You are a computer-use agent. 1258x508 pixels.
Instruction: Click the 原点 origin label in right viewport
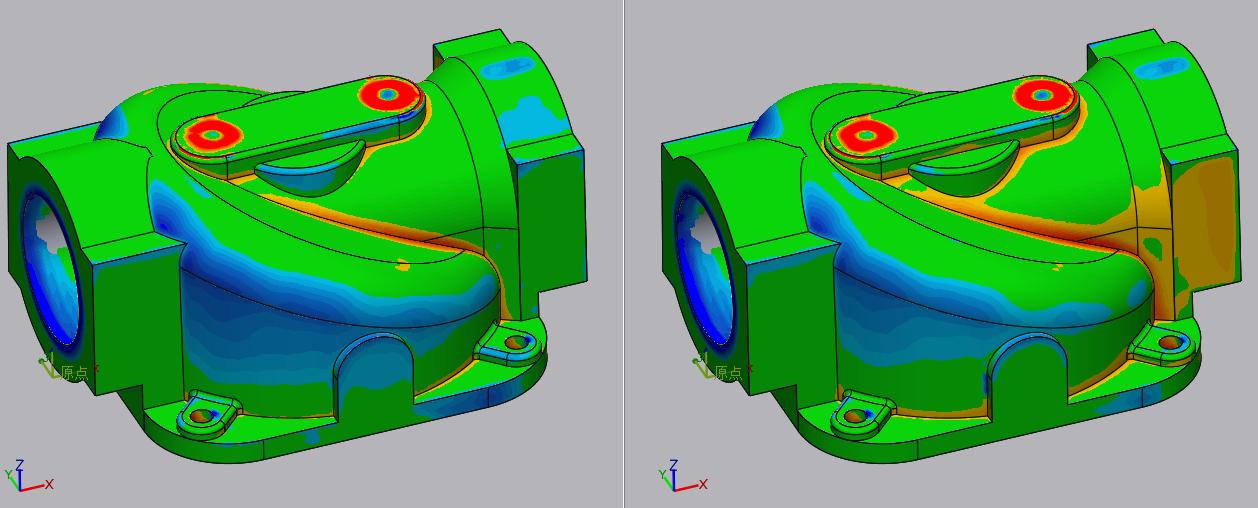(x=728, y=373)
